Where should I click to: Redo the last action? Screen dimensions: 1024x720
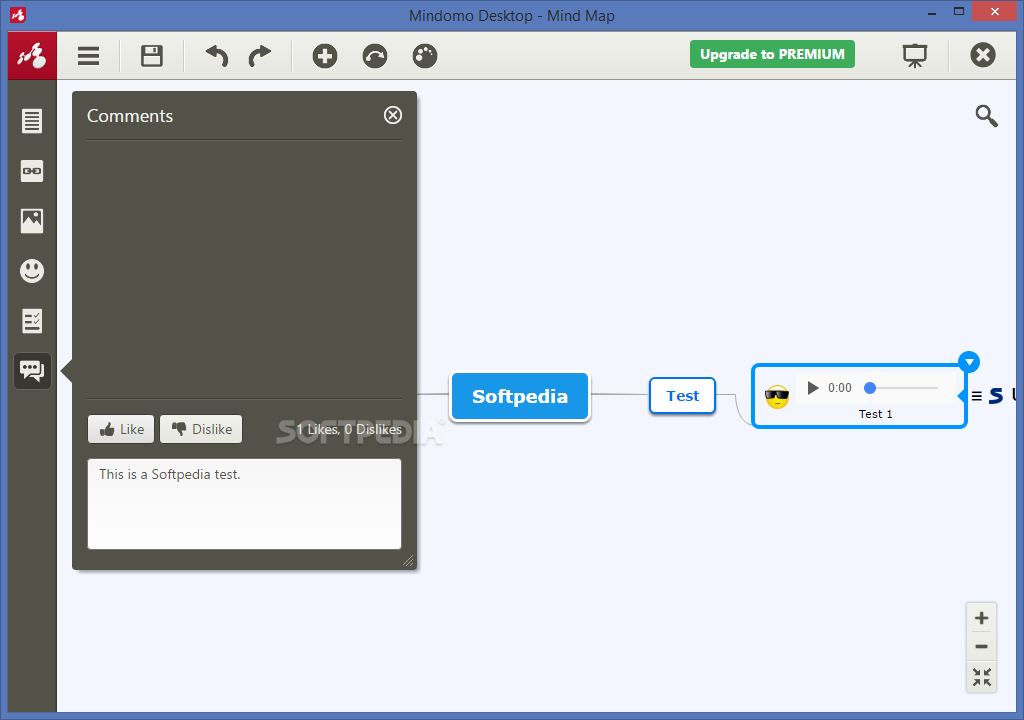(259, 56)
